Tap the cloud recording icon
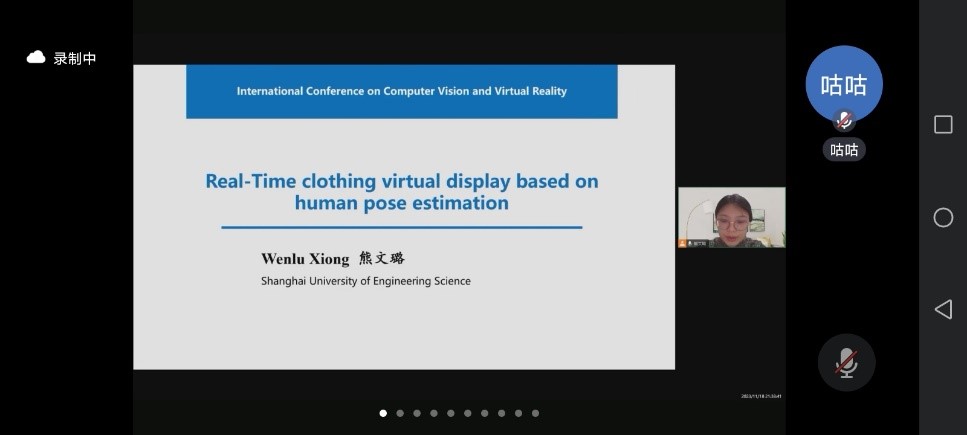The image size is (967, 435). click(x=36, y=58)
